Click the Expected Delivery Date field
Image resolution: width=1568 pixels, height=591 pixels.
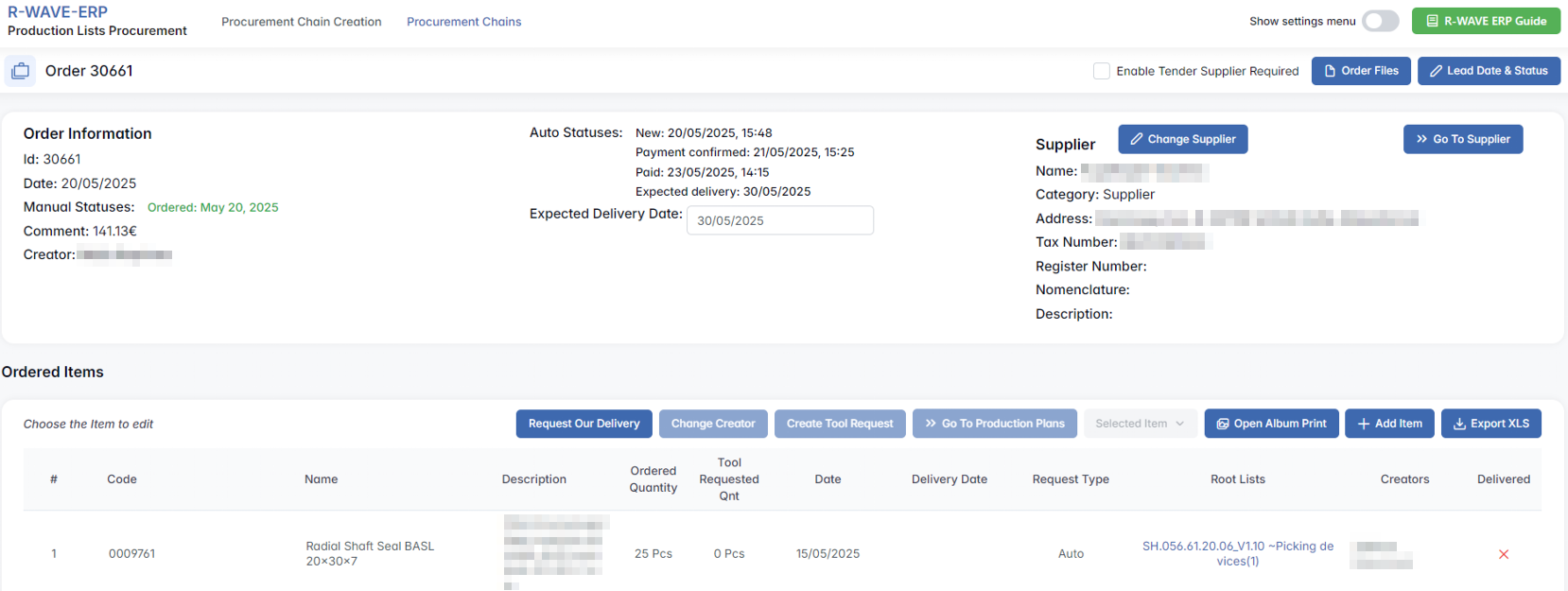[x=779, y=220]
